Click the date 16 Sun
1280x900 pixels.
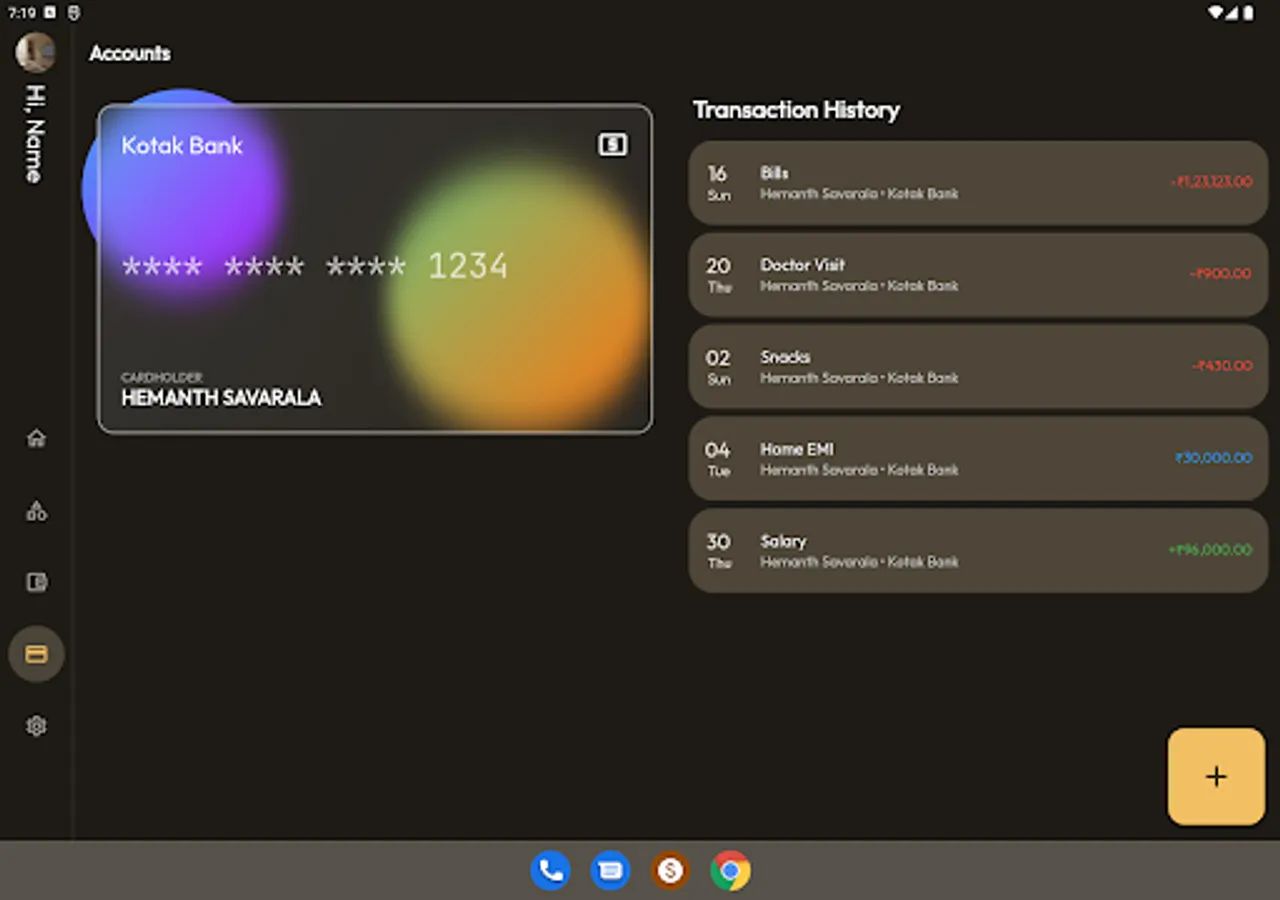(x=718, y=183)
